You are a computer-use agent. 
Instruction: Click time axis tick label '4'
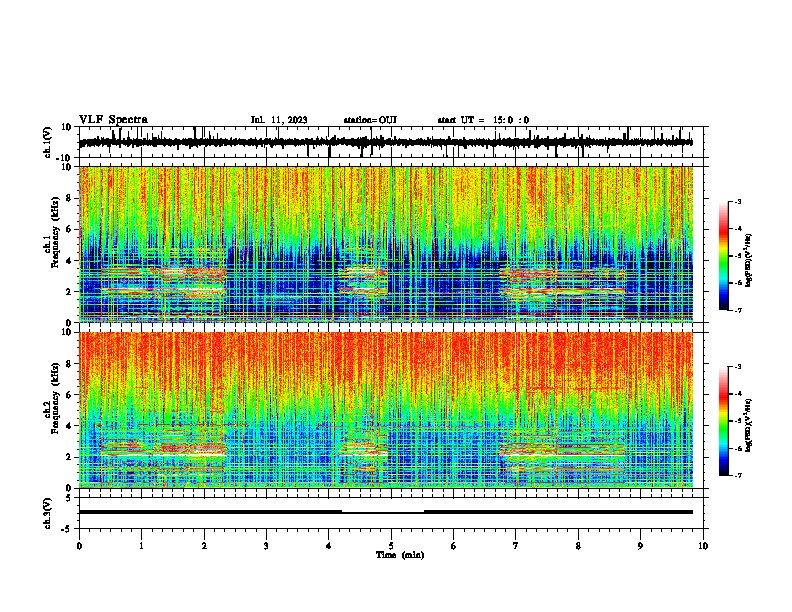pos(329,546)
